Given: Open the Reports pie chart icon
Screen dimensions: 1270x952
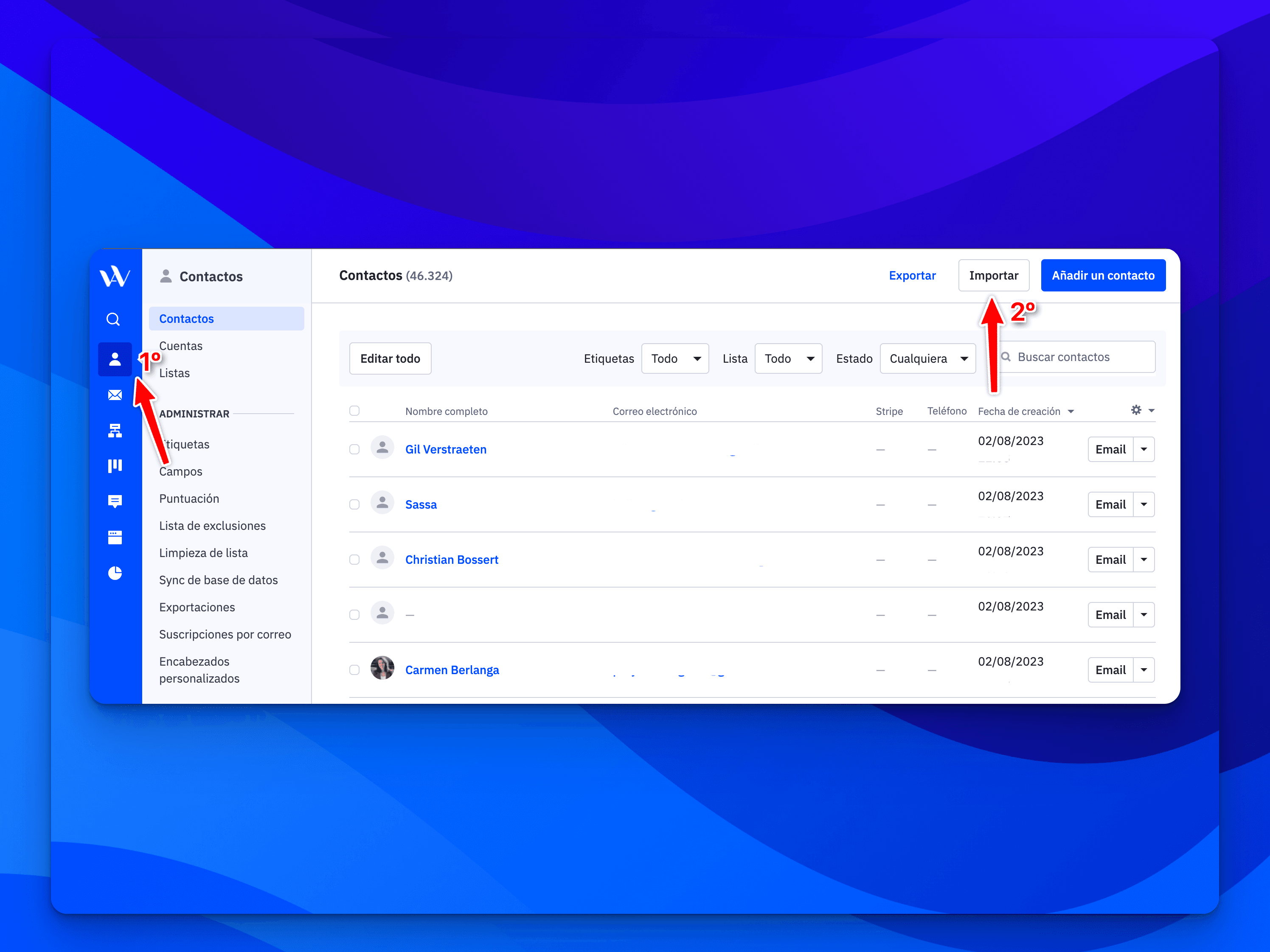Looking at the screenshot, I should click(115, 573).
